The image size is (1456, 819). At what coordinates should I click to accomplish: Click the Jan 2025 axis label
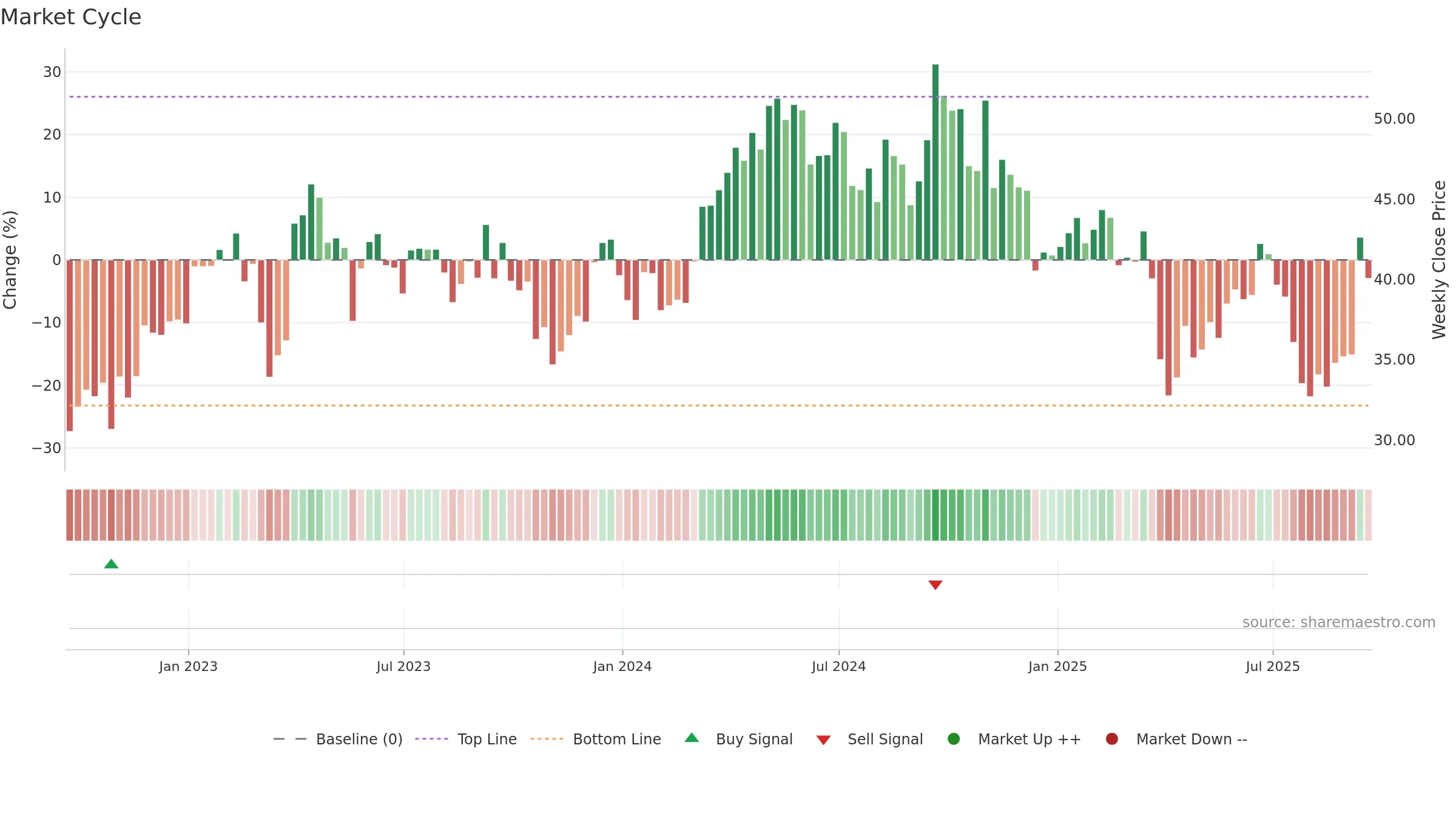coord(1058,666)
